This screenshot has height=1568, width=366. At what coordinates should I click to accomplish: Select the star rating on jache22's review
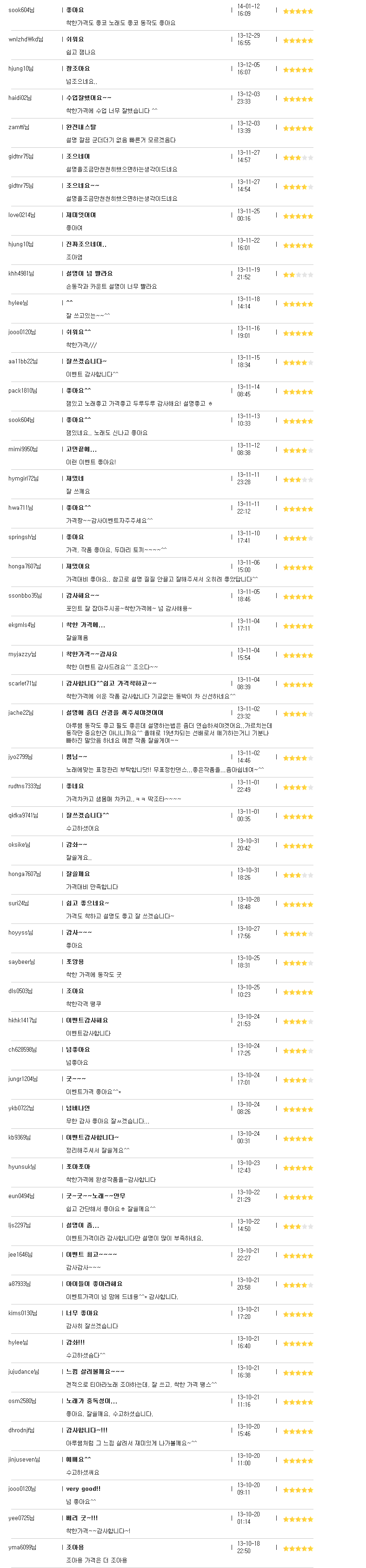pos(298,714)
